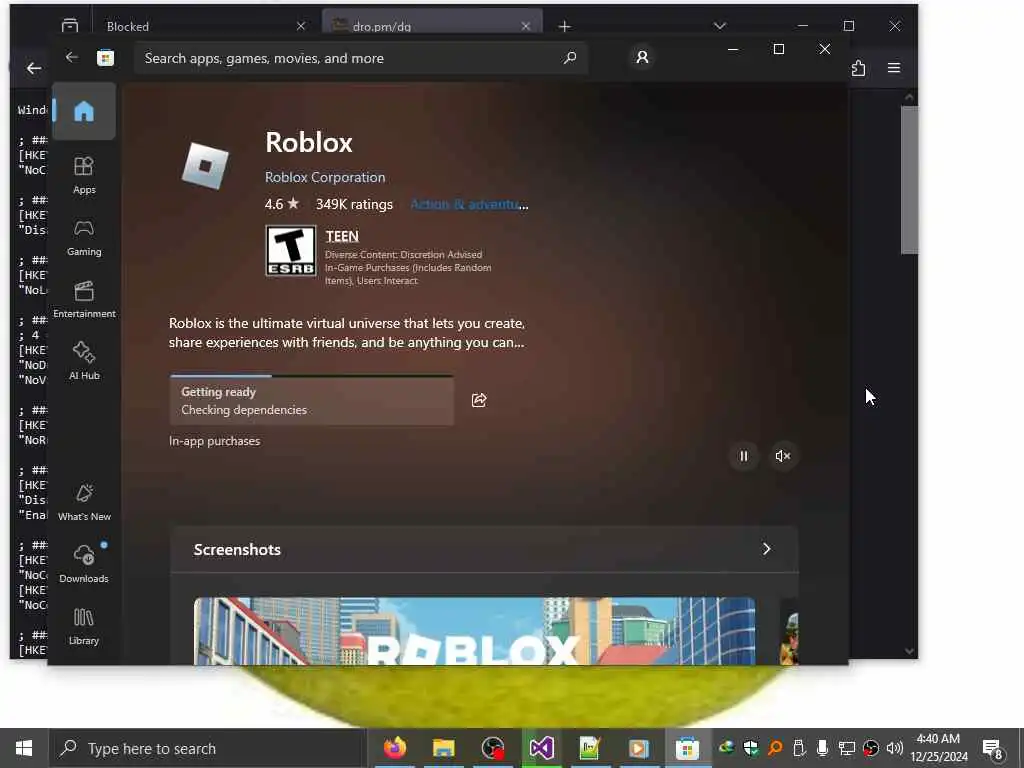Click the taskbar search box
This screenshot has width=1024, height=768.
(208, 748)
